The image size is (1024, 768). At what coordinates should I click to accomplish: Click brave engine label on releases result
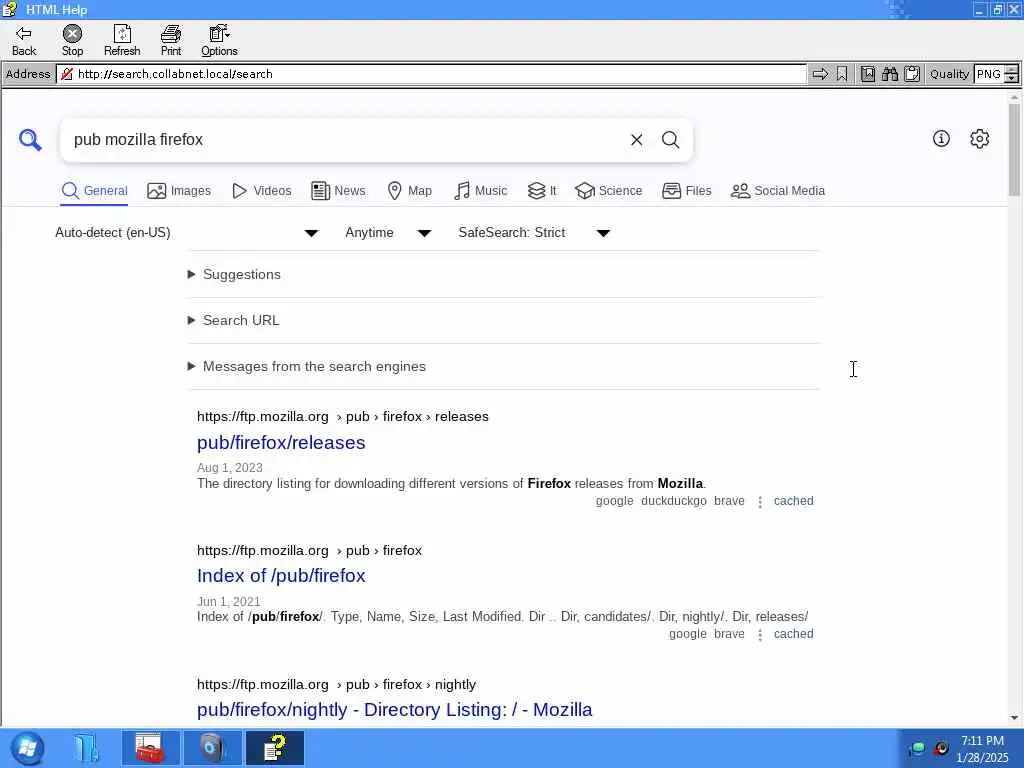tap(729, 501)
